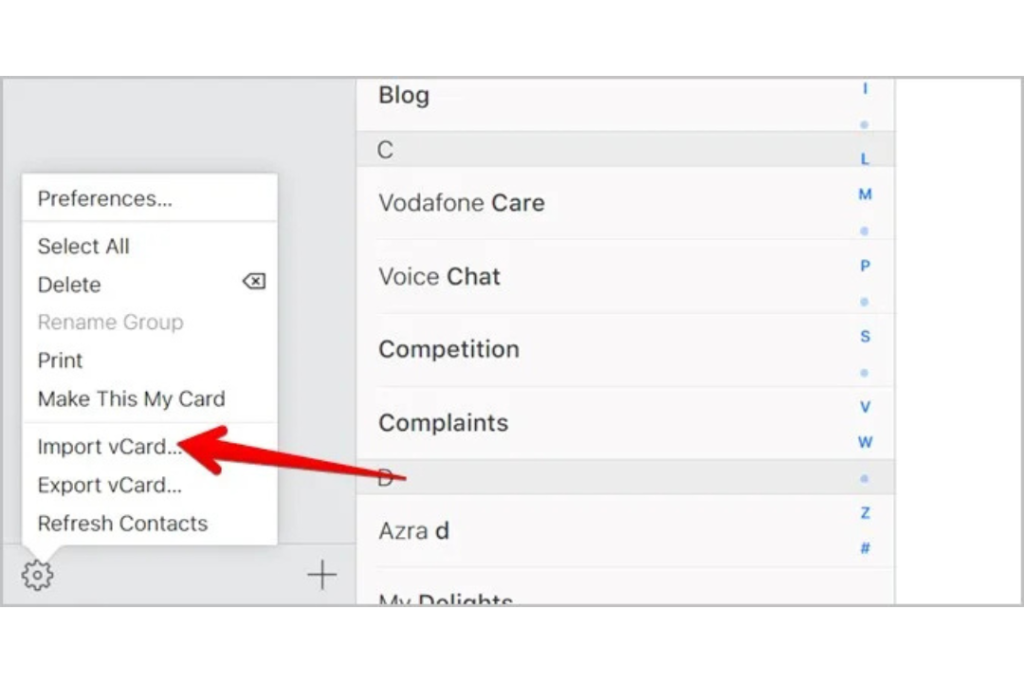Image resolution: width=1024 pixels, height=683 pixels.
Task: Jump to # section in index
Action: click(865, 548)
